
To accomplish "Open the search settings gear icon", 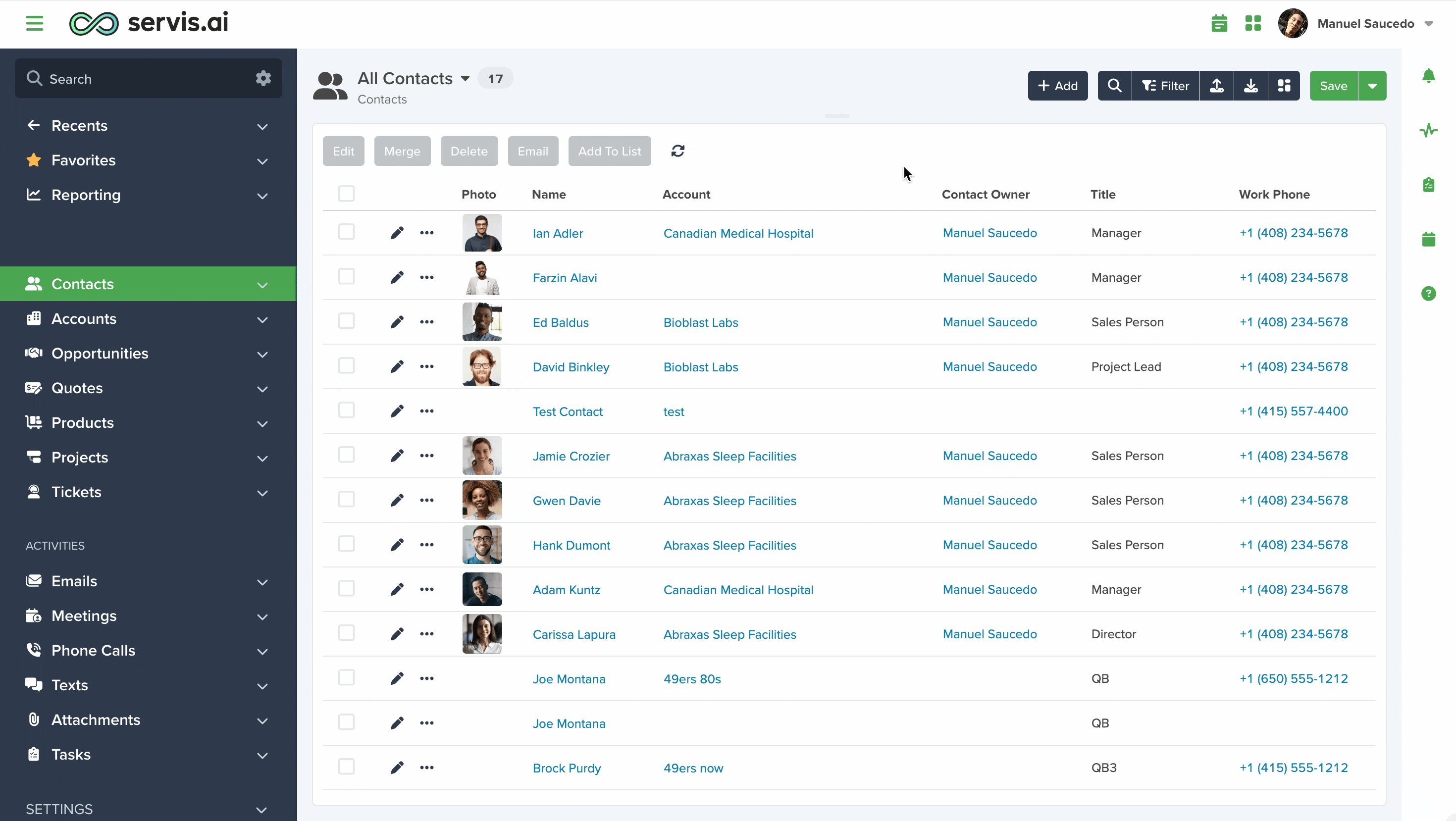I will (x=263, y=78).
